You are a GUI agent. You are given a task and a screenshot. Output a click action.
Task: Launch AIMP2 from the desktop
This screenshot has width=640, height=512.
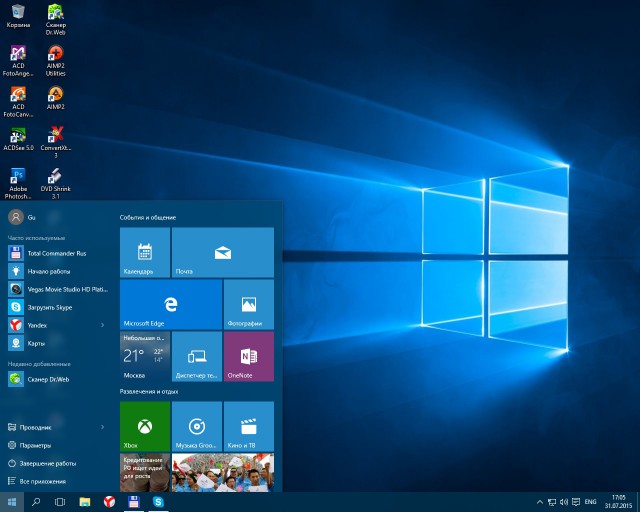[56, 95]
